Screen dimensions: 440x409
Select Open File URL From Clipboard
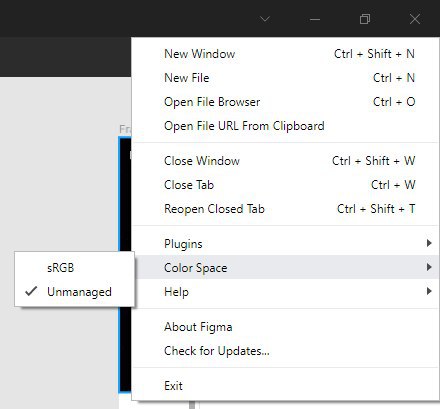click(285, 126)
